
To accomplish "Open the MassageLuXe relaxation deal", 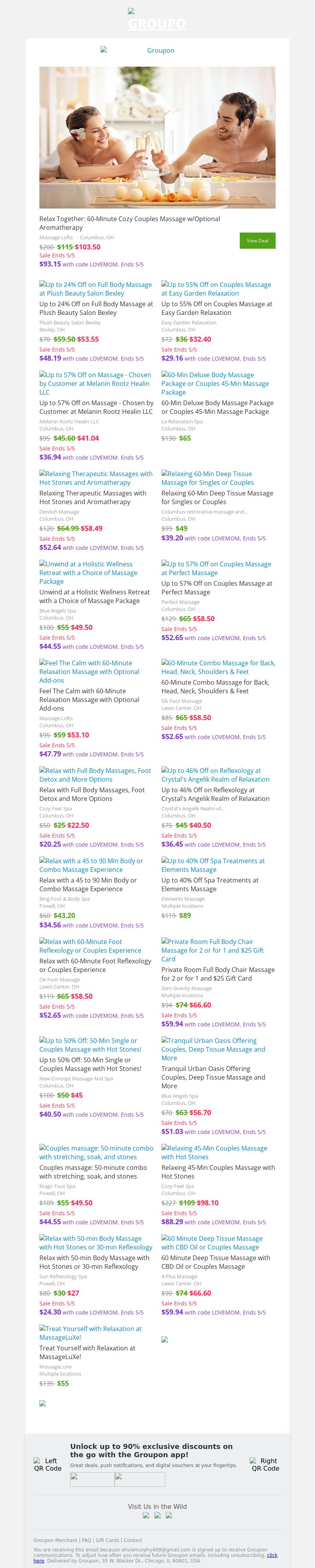I will (x=90, y=1332).
